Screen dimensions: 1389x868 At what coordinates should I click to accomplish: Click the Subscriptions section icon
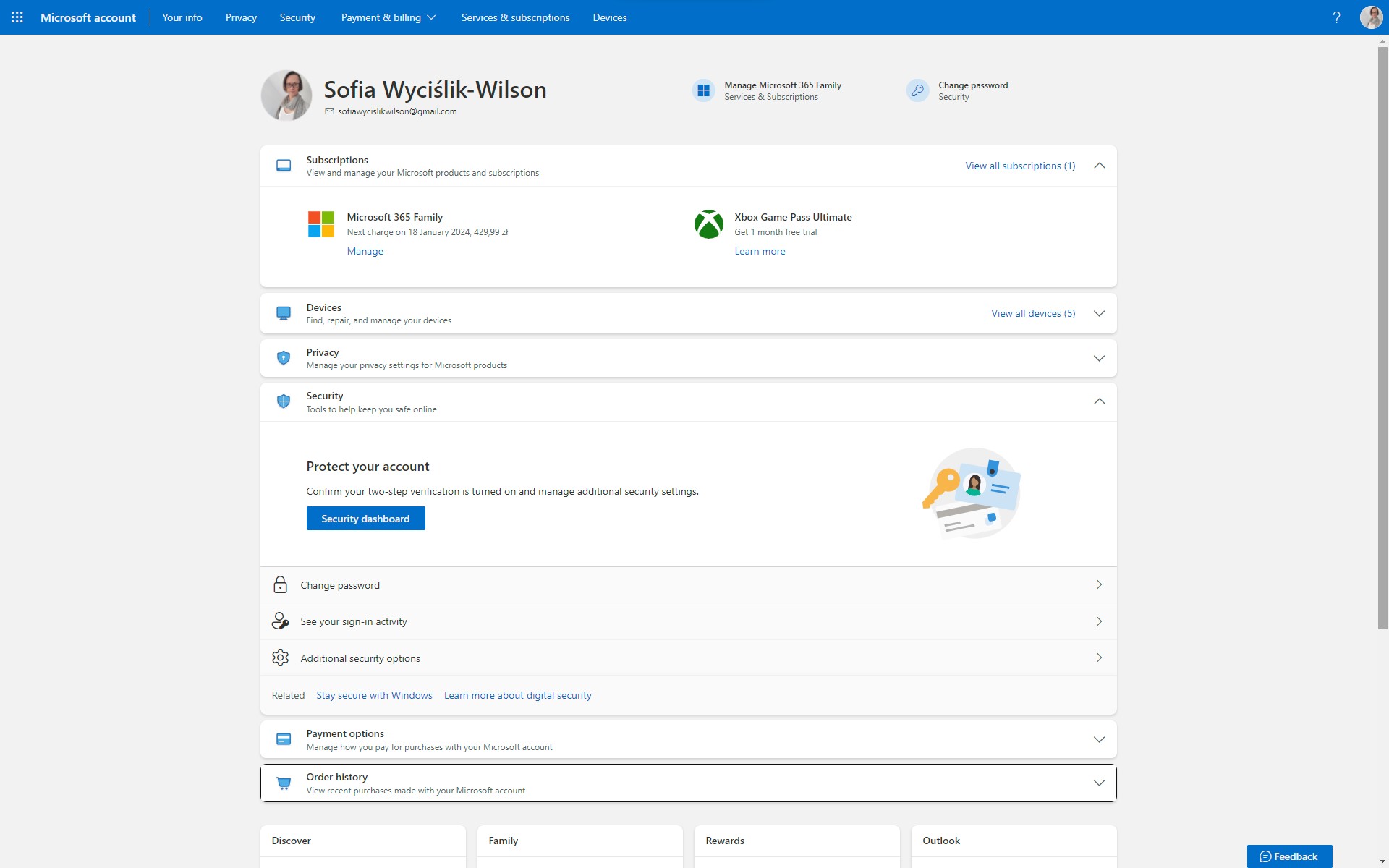284,166
